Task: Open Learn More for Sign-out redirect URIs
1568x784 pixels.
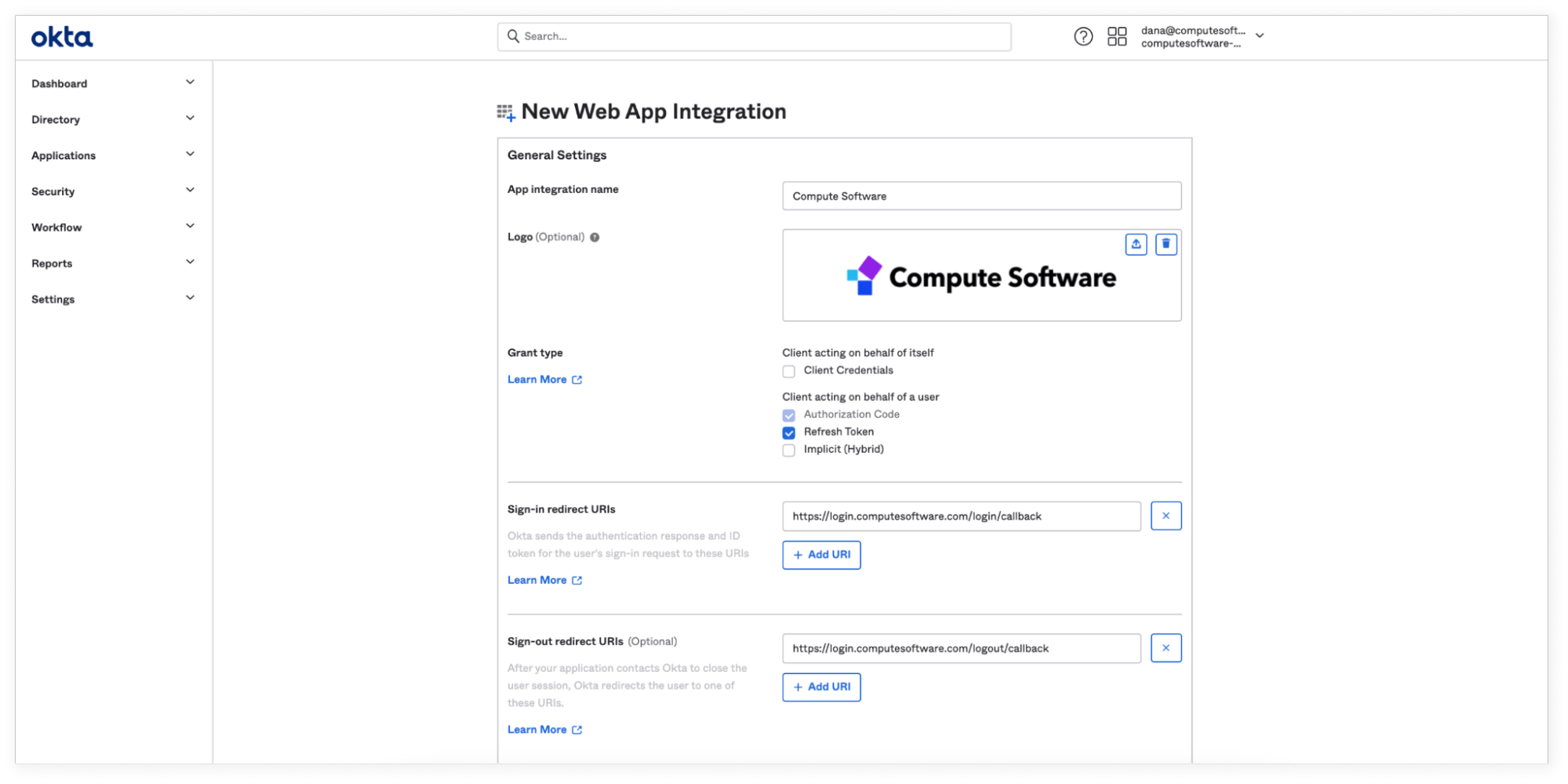Action: click(544, 730)
